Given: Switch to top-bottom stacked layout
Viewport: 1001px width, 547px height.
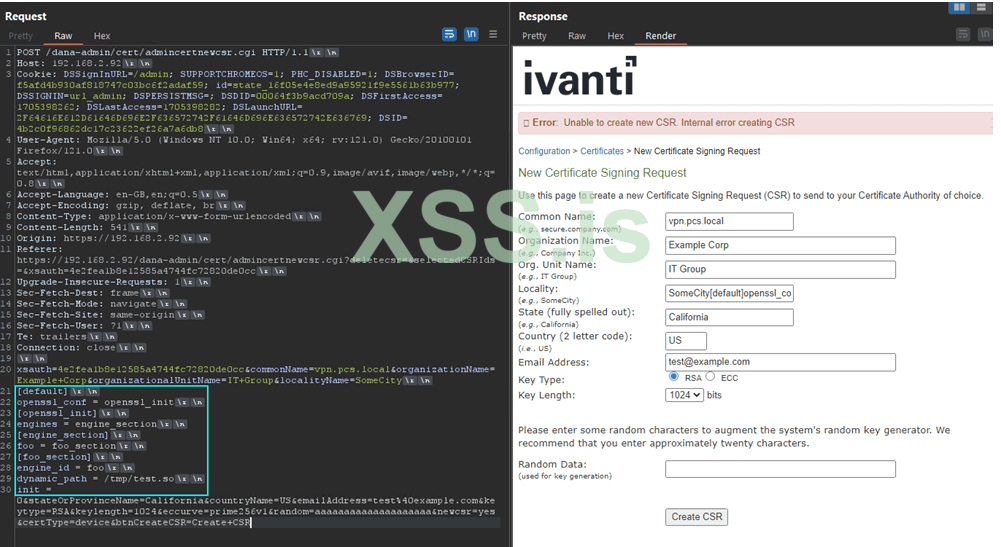Looking at the screenshot, I should point(981,8).
